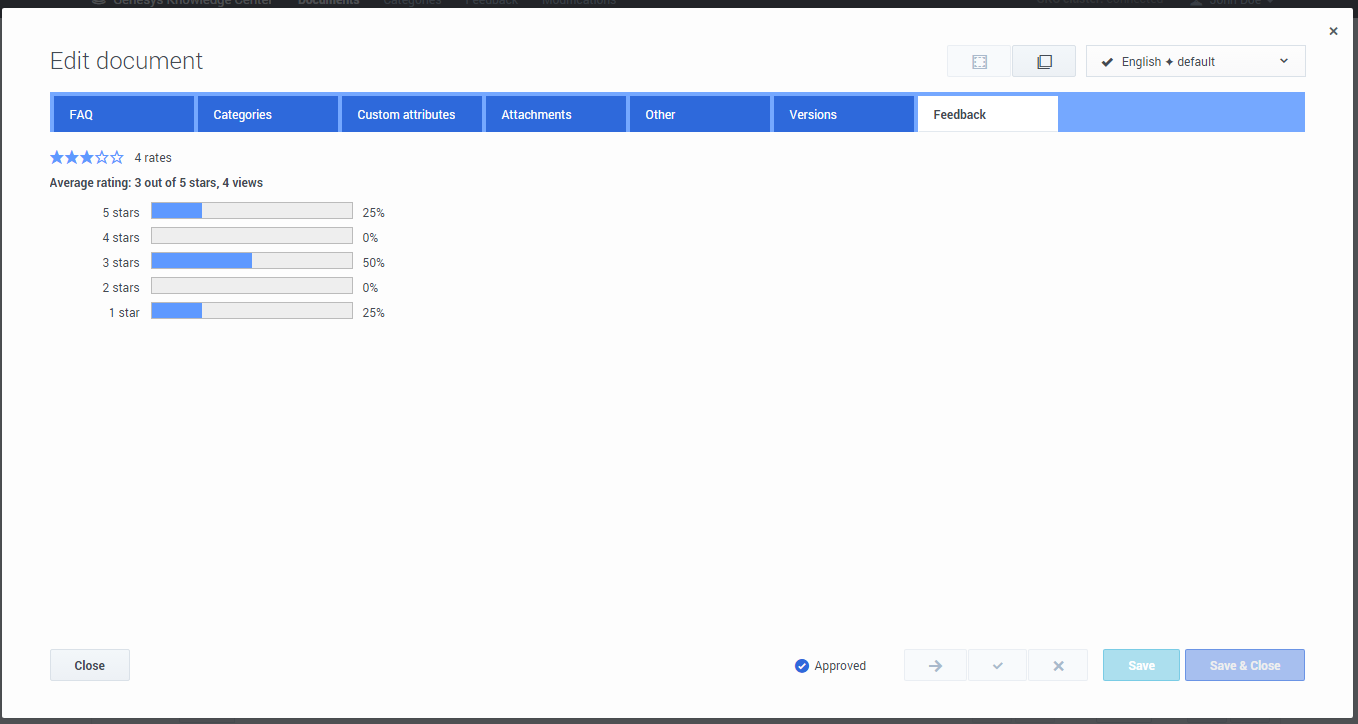Select the stacked window view icon
The height and width of the screenshot is (724, 1358).
[x=1044, y=62]
